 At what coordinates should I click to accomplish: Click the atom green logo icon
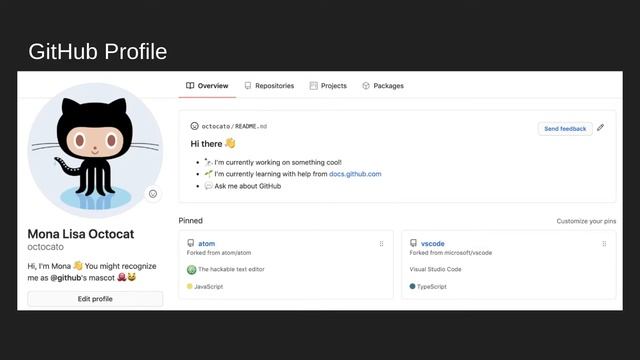[191, 269]
